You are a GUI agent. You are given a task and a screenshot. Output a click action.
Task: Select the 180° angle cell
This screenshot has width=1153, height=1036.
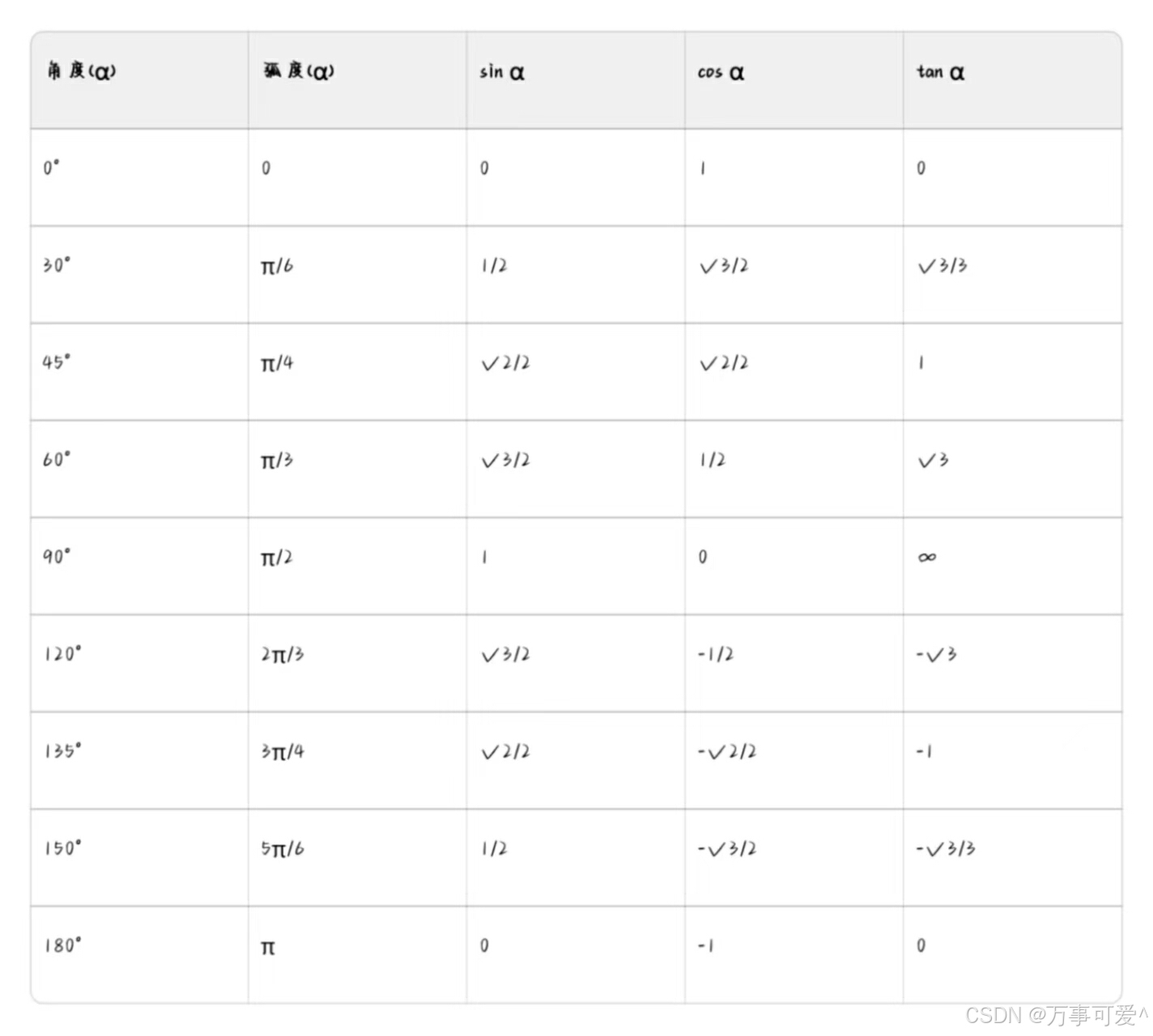pyautogui.click(x=63, y=945)
